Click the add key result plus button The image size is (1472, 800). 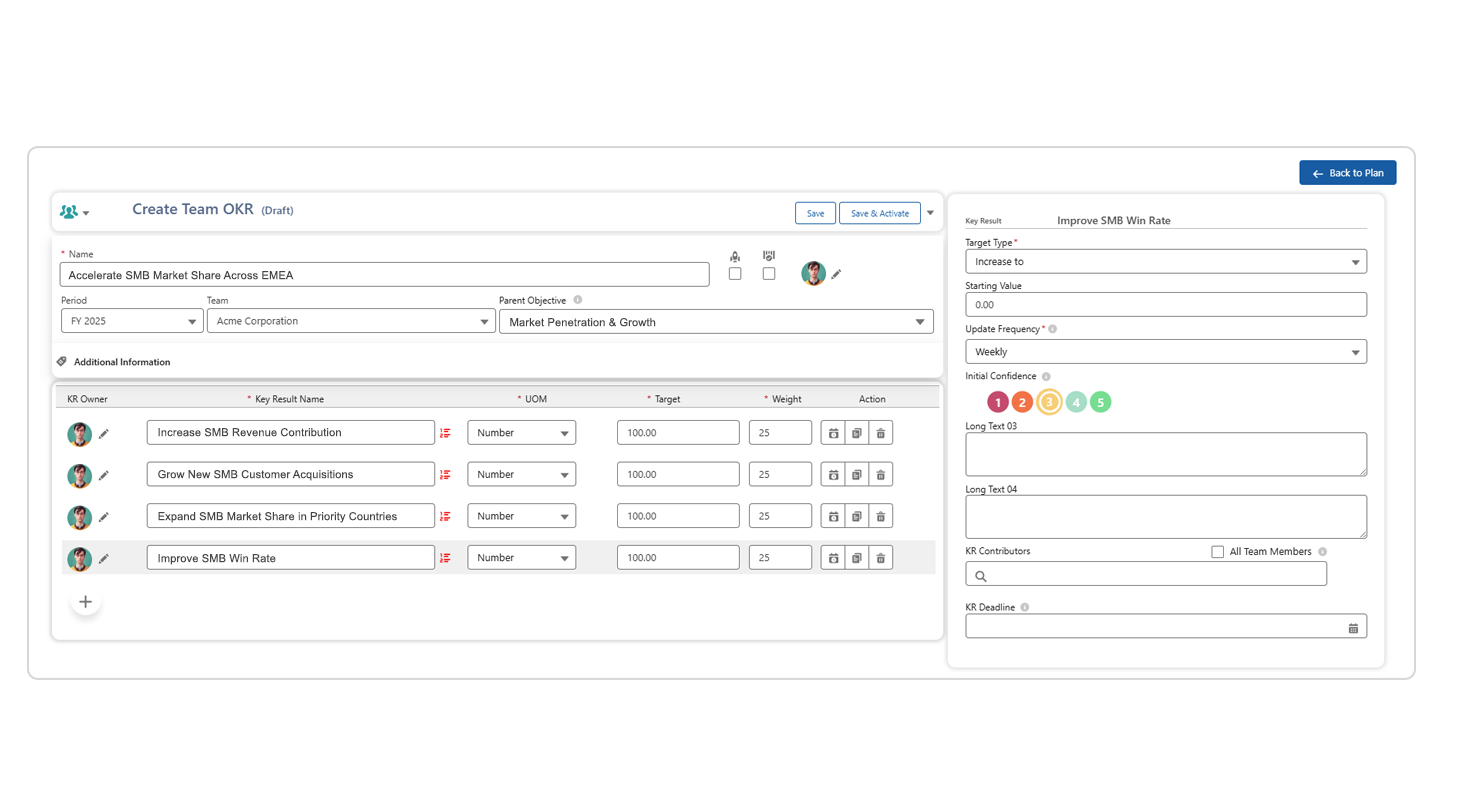(86, 602)
